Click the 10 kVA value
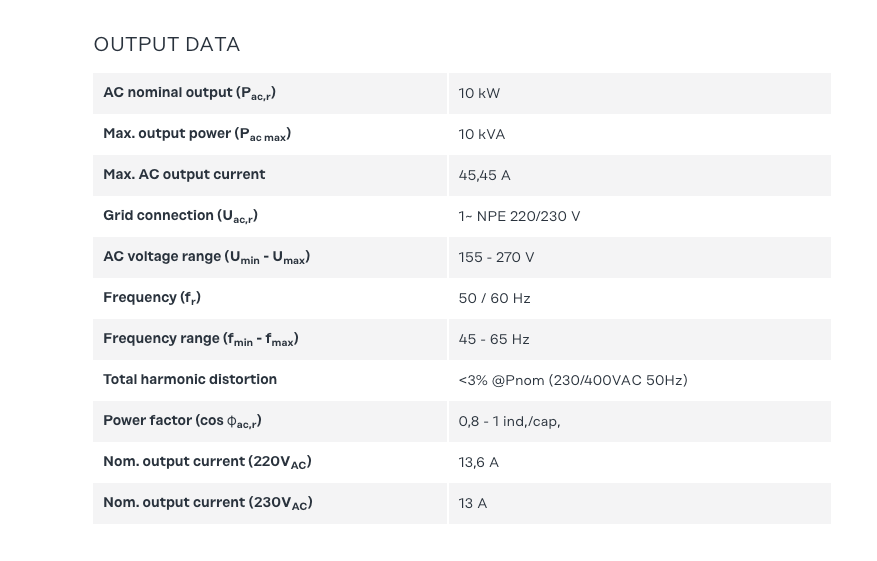 click(482, 134)
